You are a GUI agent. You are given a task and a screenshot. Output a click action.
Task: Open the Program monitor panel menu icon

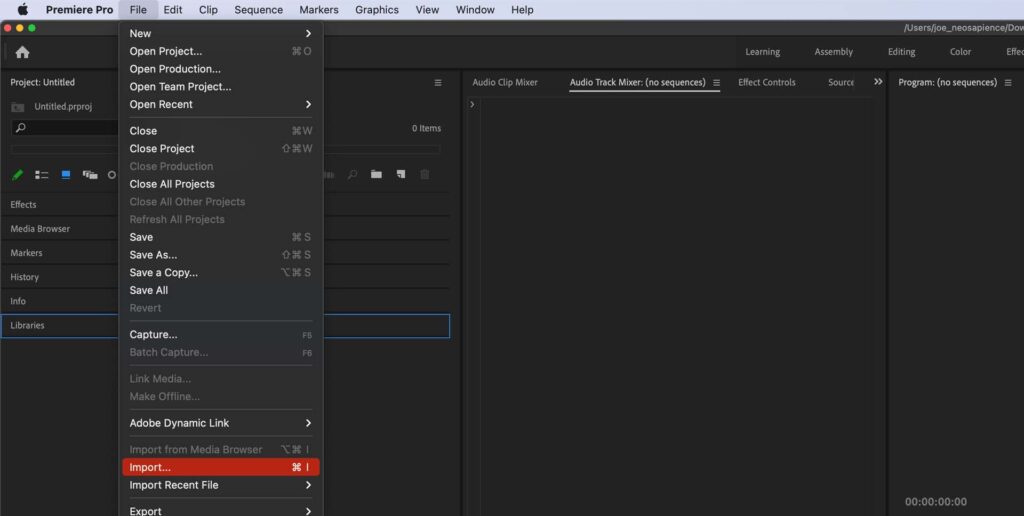click(x=1008, y=83)
